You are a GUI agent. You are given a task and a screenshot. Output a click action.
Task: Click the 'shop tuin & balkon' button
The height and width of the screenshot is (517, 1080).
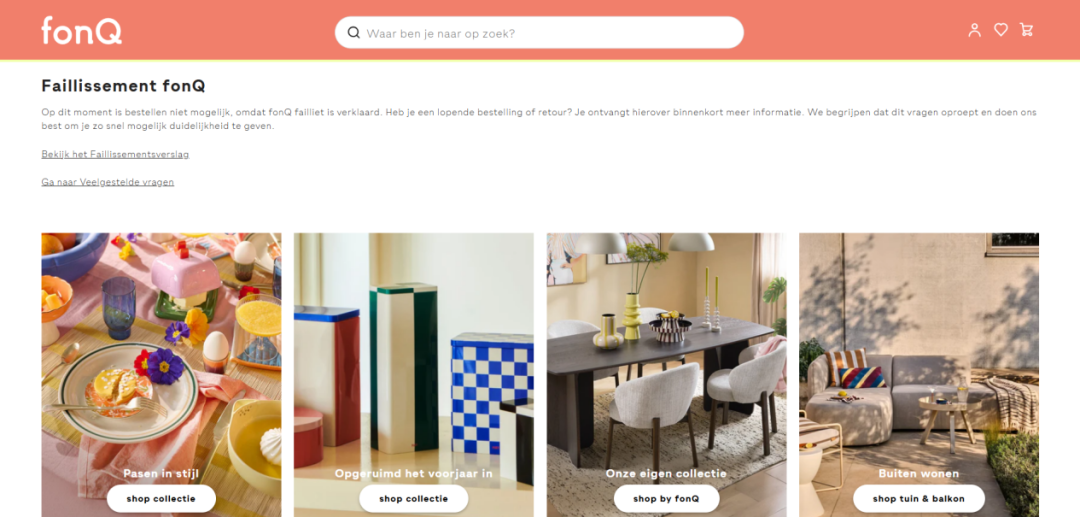(919, 498)
